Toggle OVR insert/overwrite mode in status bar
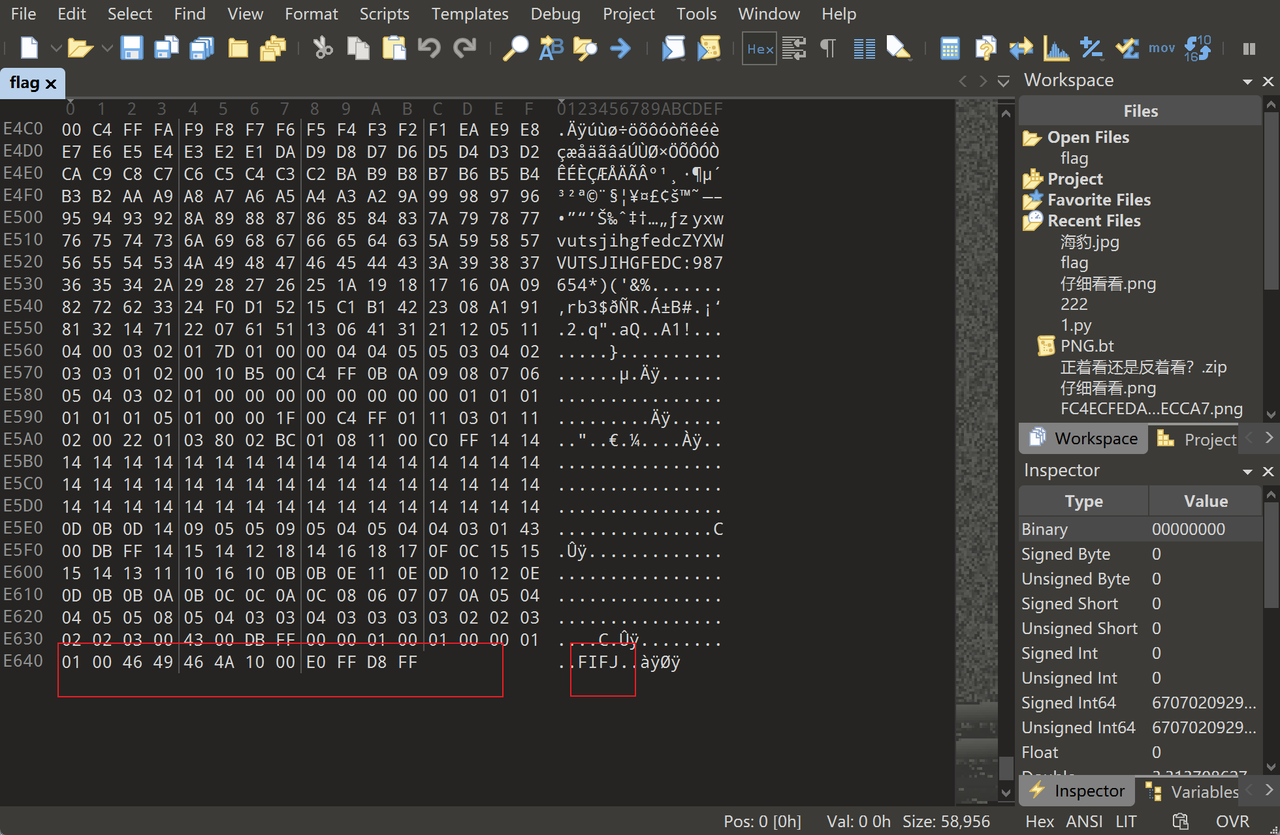Viewport: 1280px width, 835px height. pyautogui.click(x=1233, y=821)
